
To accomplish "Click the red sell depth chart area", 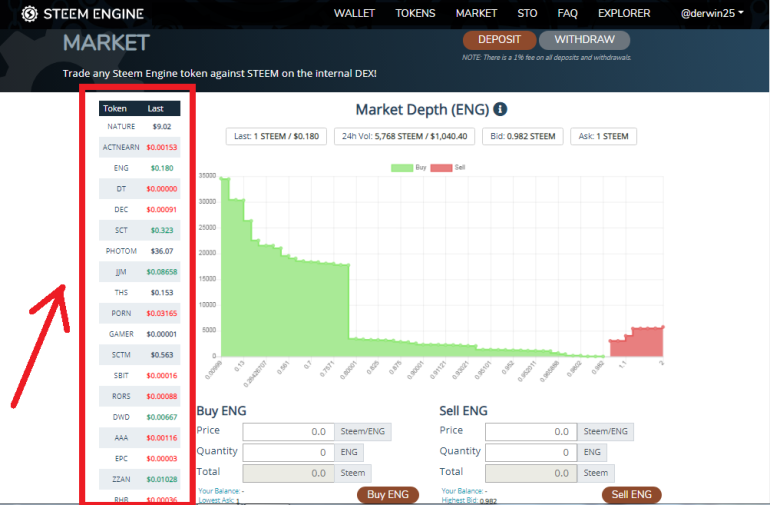I will click(643, 343).
